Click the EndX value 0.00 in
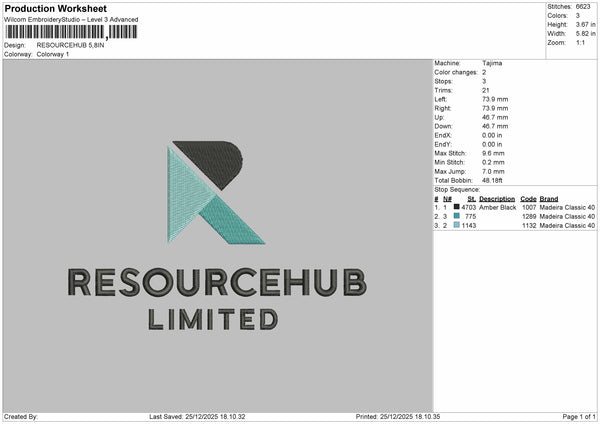This screenshot has width=600, height=424. pyautogui.click(x=492, y=135)
